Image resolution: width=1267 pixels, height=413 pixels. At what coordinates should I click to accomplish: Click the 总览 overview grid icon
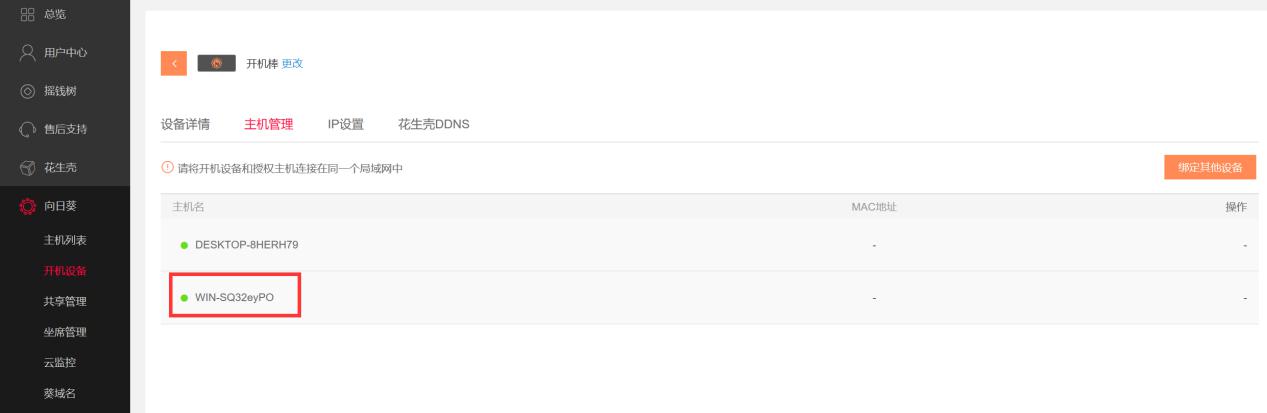[x=26, y=12]
